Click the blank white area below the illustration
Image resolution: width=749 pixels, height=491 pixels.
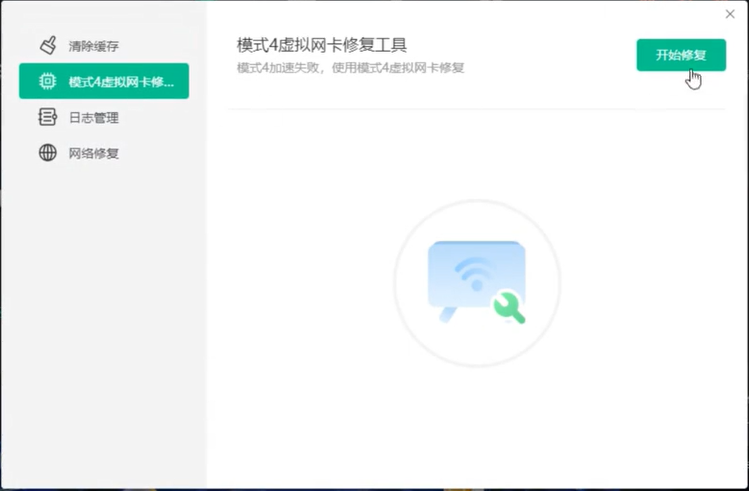[476, 420]
